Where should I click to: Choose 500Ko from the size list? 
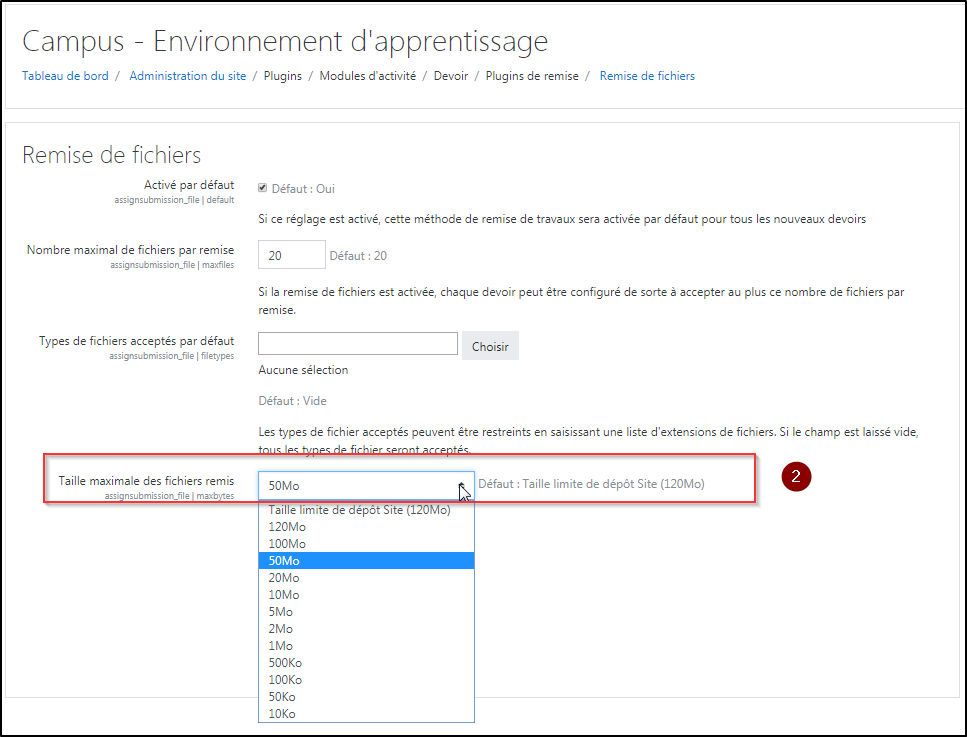[288, 663]
